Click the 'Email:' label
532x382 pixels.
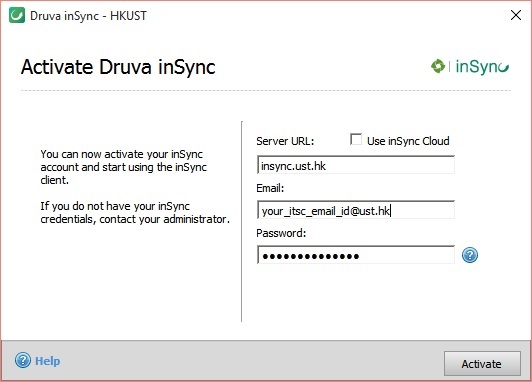pyautogui.click(x=270, y=188)
